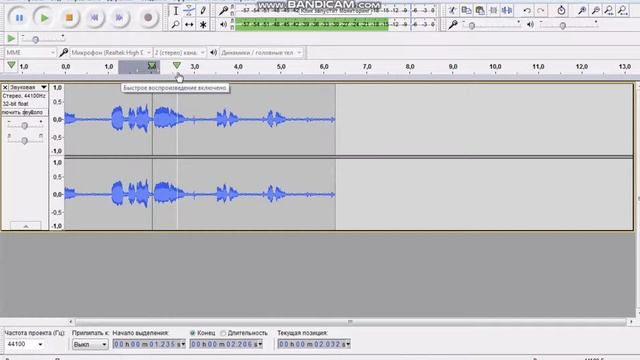Fit the whole project in window
Viewport: 640px width, 360px height.
coord(623,11)
